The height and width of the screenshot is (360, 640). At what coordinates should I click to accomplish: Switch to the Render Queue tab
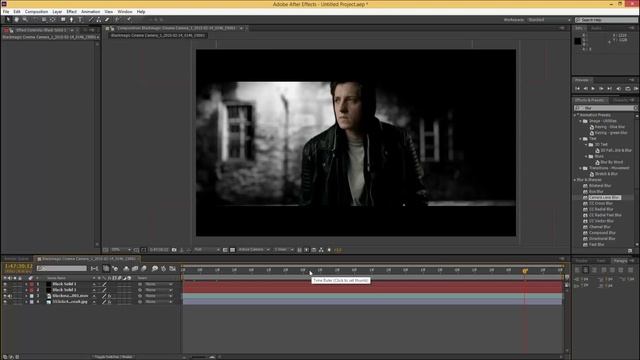tap(16, 259)
